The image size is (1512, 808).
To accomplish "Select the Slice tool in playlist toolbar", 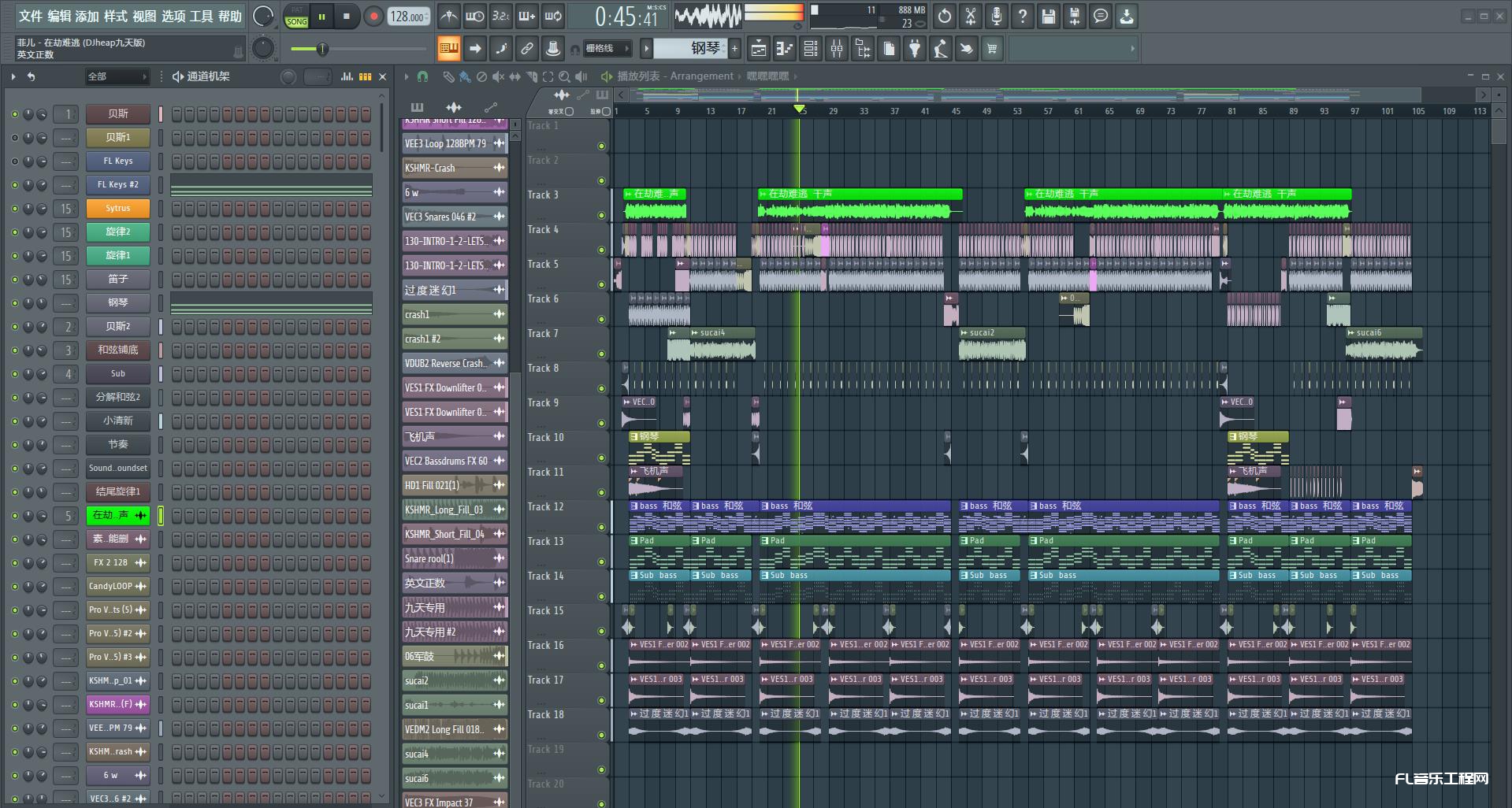I will [532, 76].
